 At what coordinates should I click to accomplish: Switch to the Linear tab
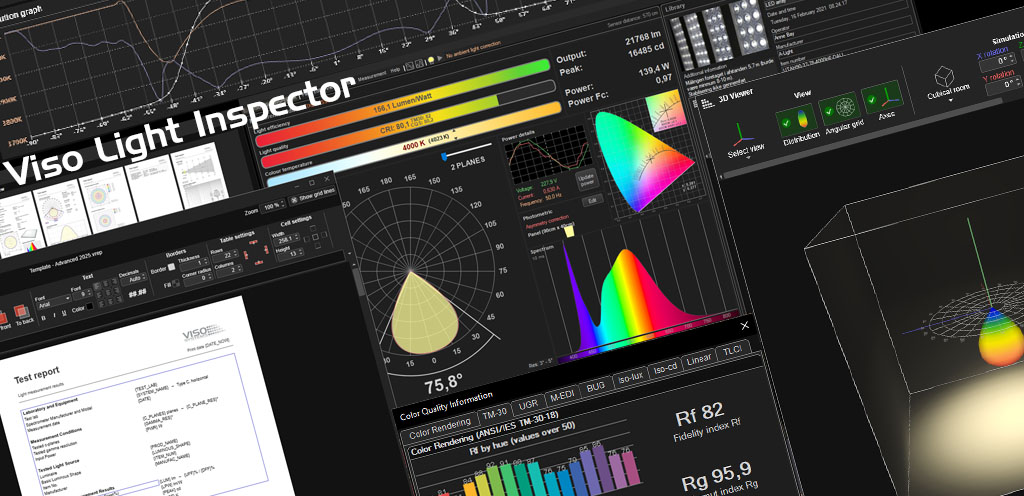(x=699, y=360)
